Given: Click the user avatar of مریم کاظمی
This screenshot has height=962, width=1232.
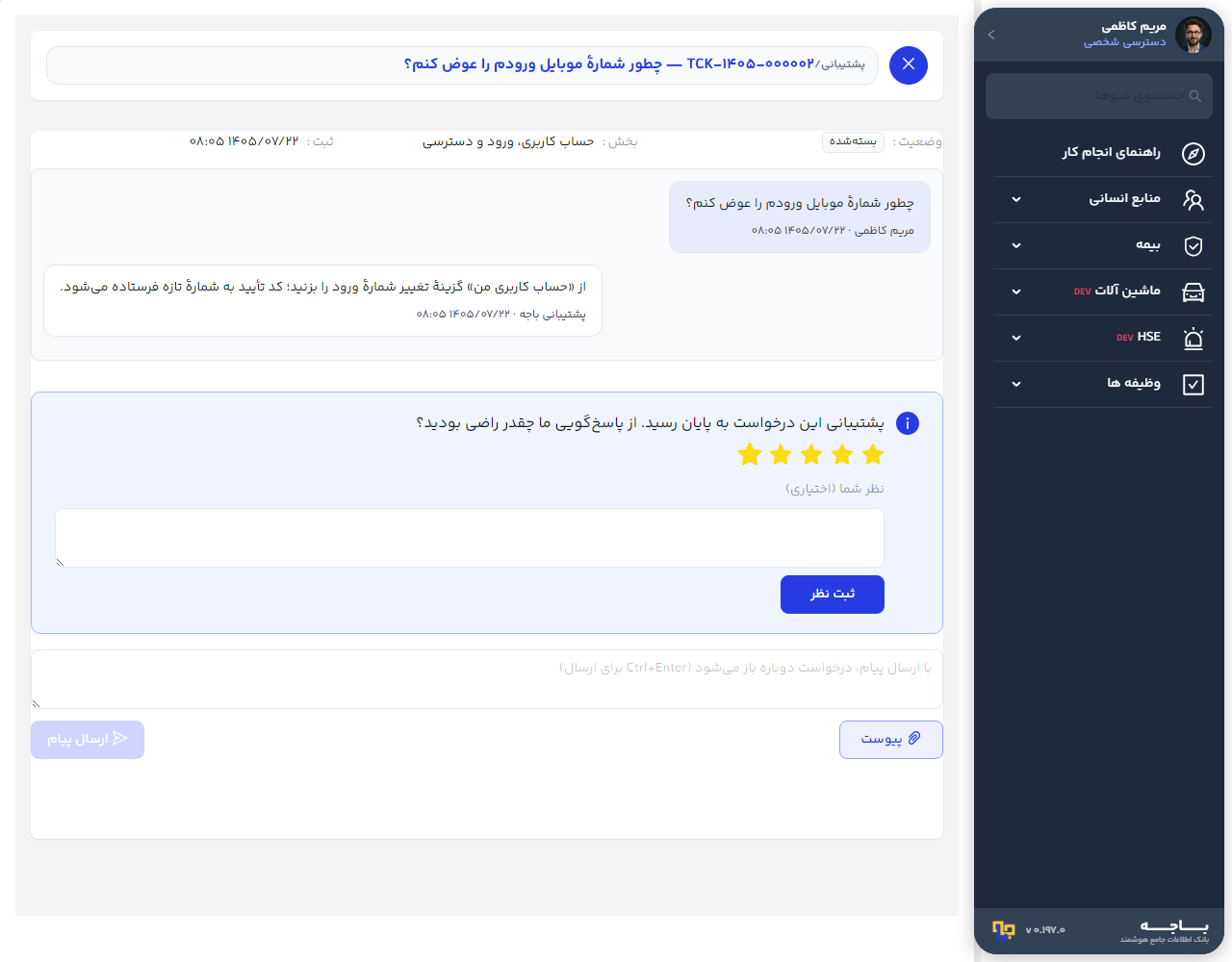Looking at the screenshot, I should 1193,35.
